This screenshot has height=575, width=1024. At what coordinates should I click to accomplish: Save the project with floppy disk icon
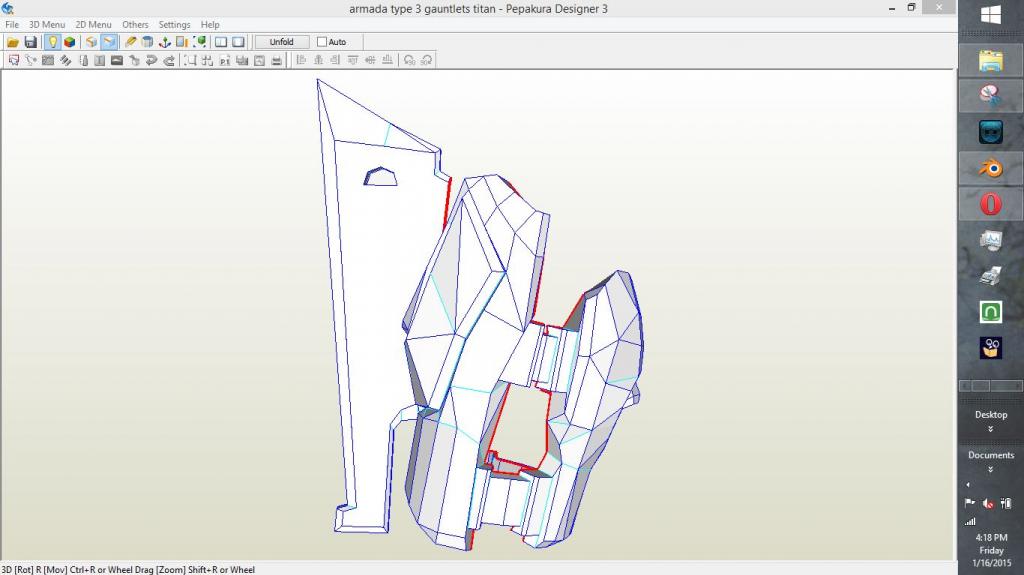(31, 42)
